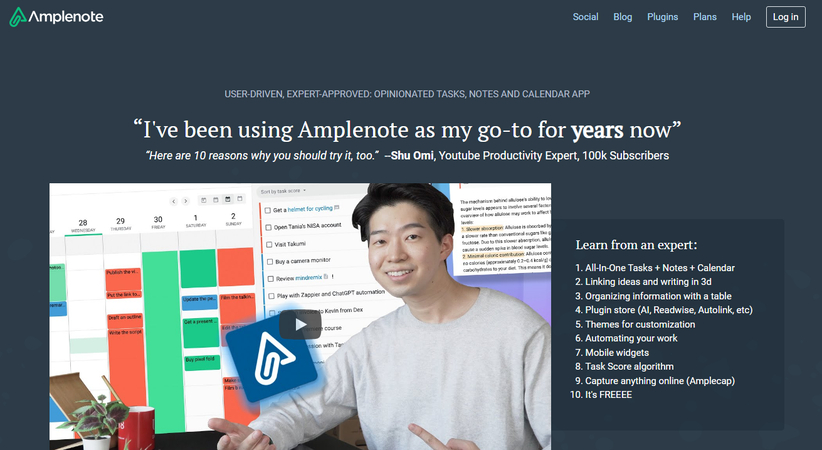Click the Amplenote logo in header

click(x=56, y=17)
